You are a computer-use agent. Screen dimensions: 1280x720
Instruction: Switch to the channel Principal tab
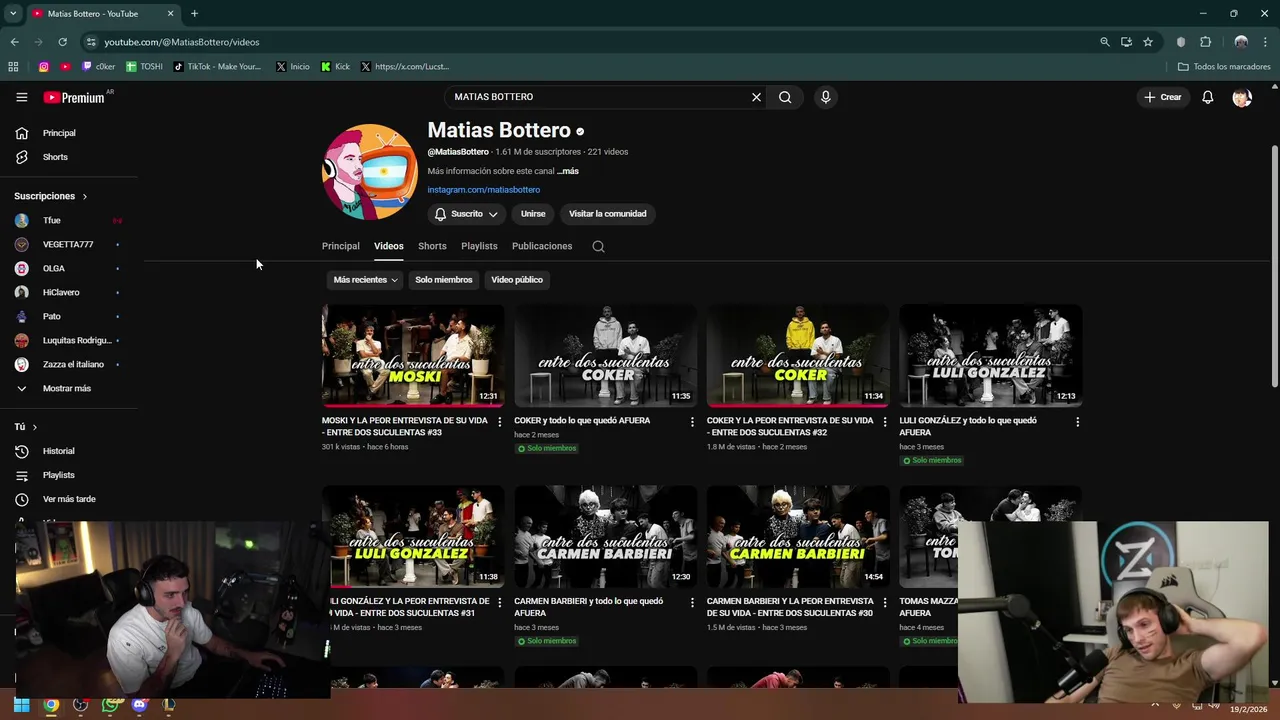[340, 246]
